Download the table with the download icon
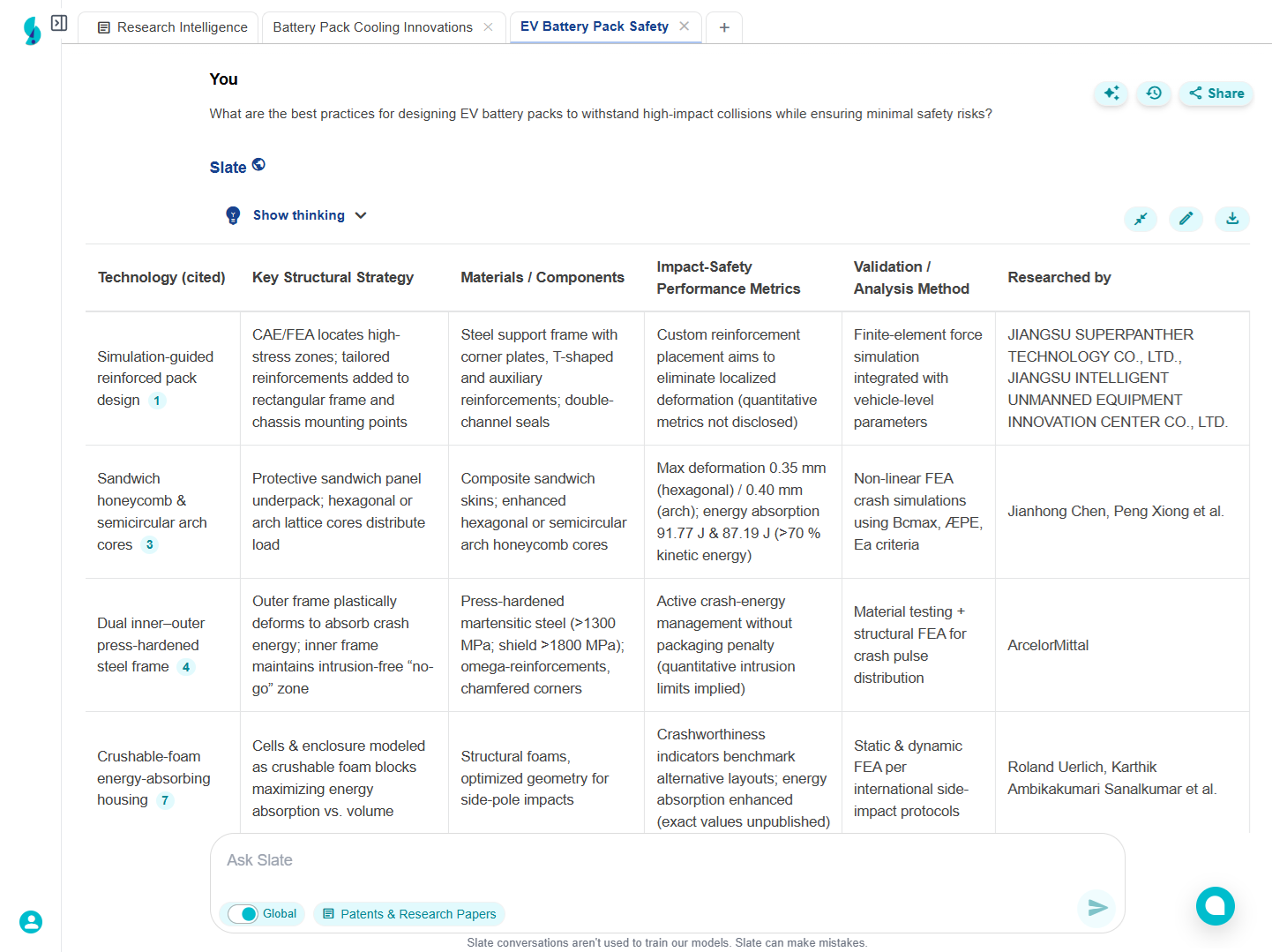 pos(1232,219)
